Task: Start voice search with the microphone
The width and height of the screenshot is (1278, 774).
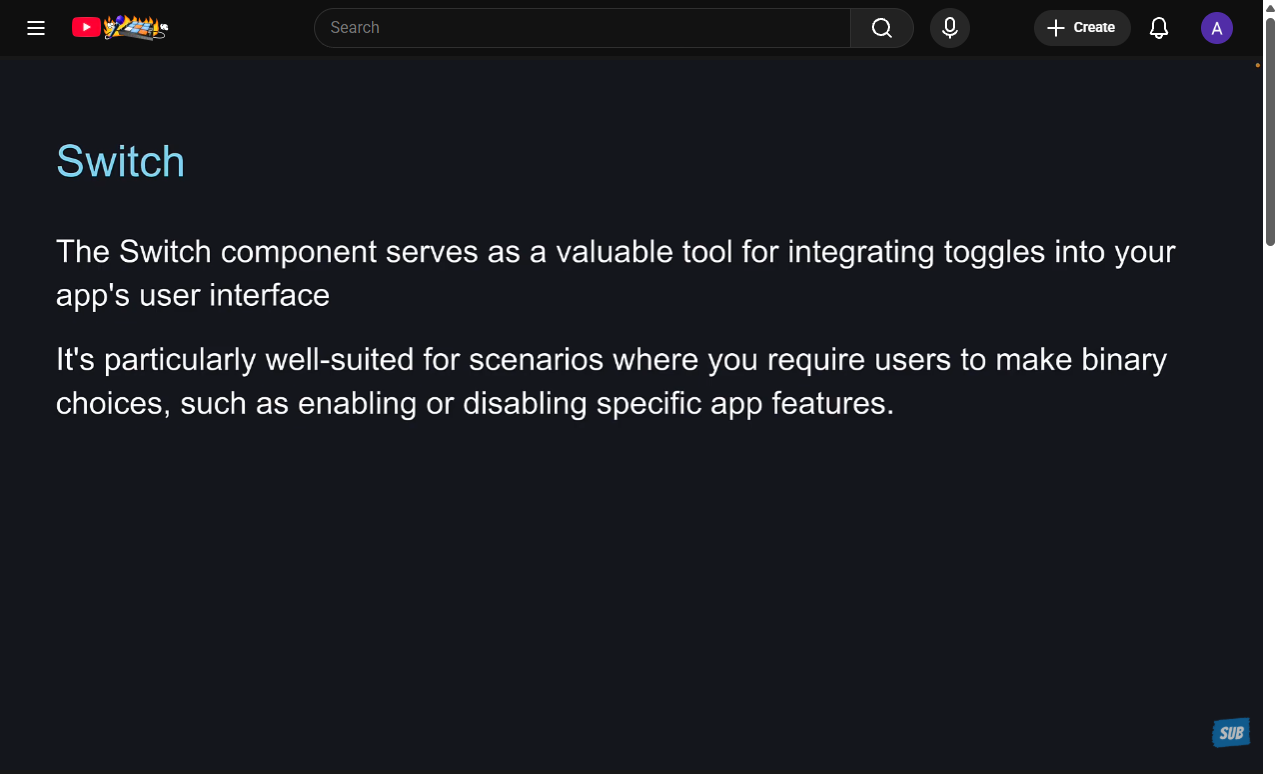Action: click(x=950, y=28)
